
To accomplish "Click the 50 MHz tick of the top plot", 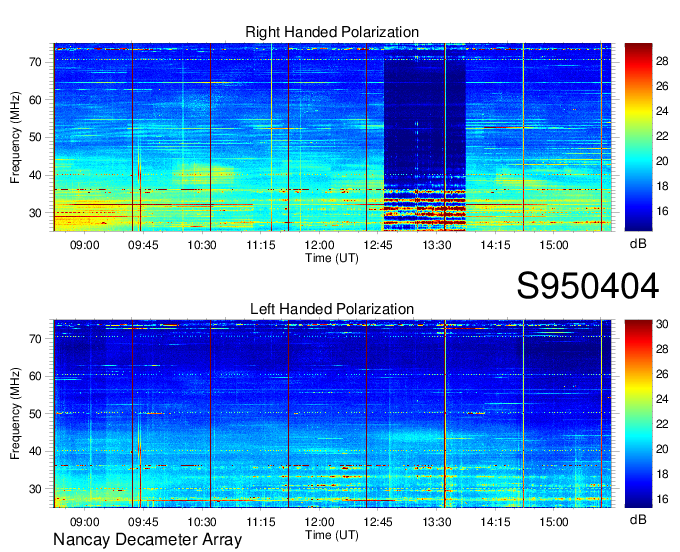I will coord(36,138).
